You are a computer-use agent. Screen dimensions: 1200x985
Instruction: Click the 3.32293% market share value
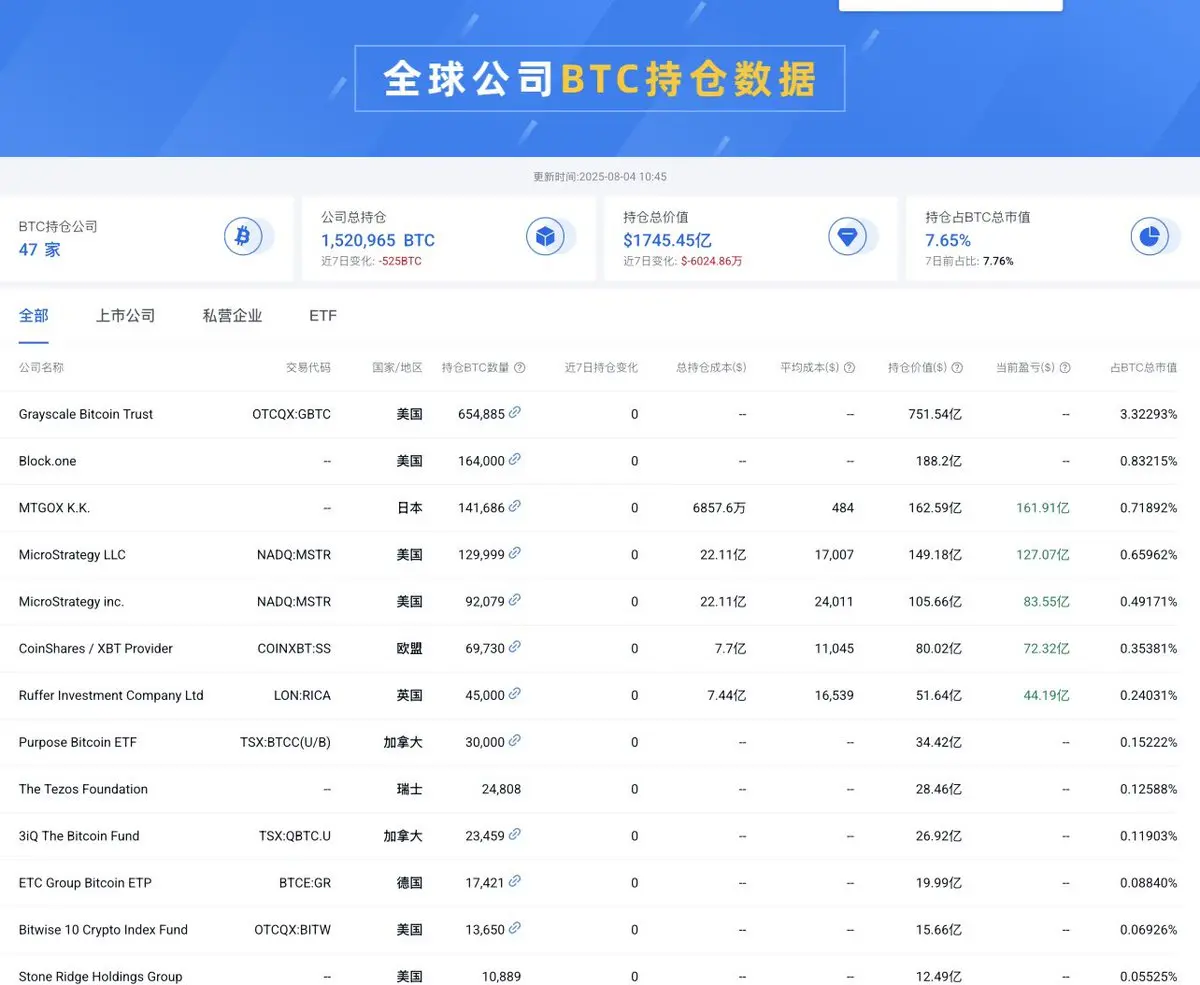click(x=1149, y=414)
